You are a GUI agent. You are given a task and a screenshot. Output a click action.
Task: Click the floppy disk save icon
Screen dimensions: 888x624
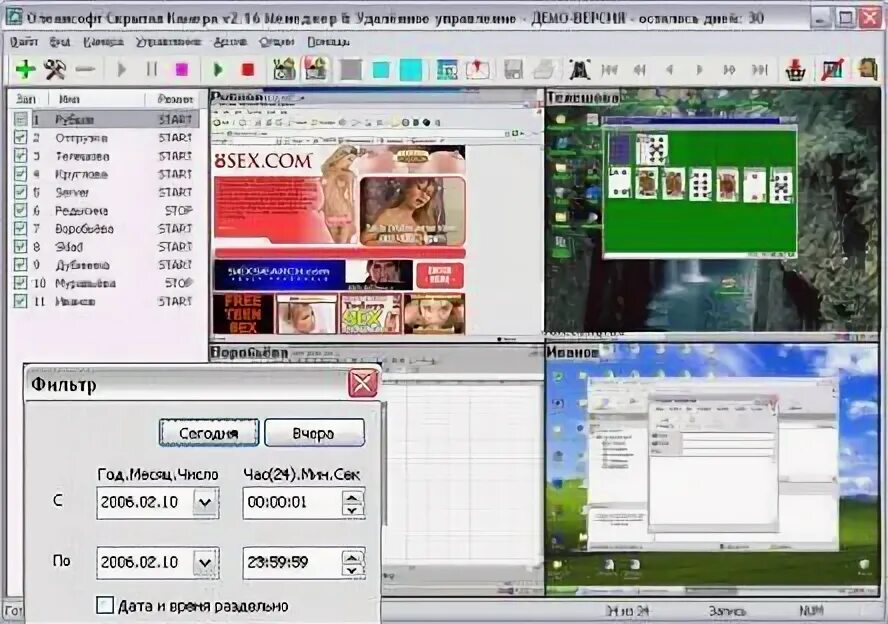click(x=513, y=70)
